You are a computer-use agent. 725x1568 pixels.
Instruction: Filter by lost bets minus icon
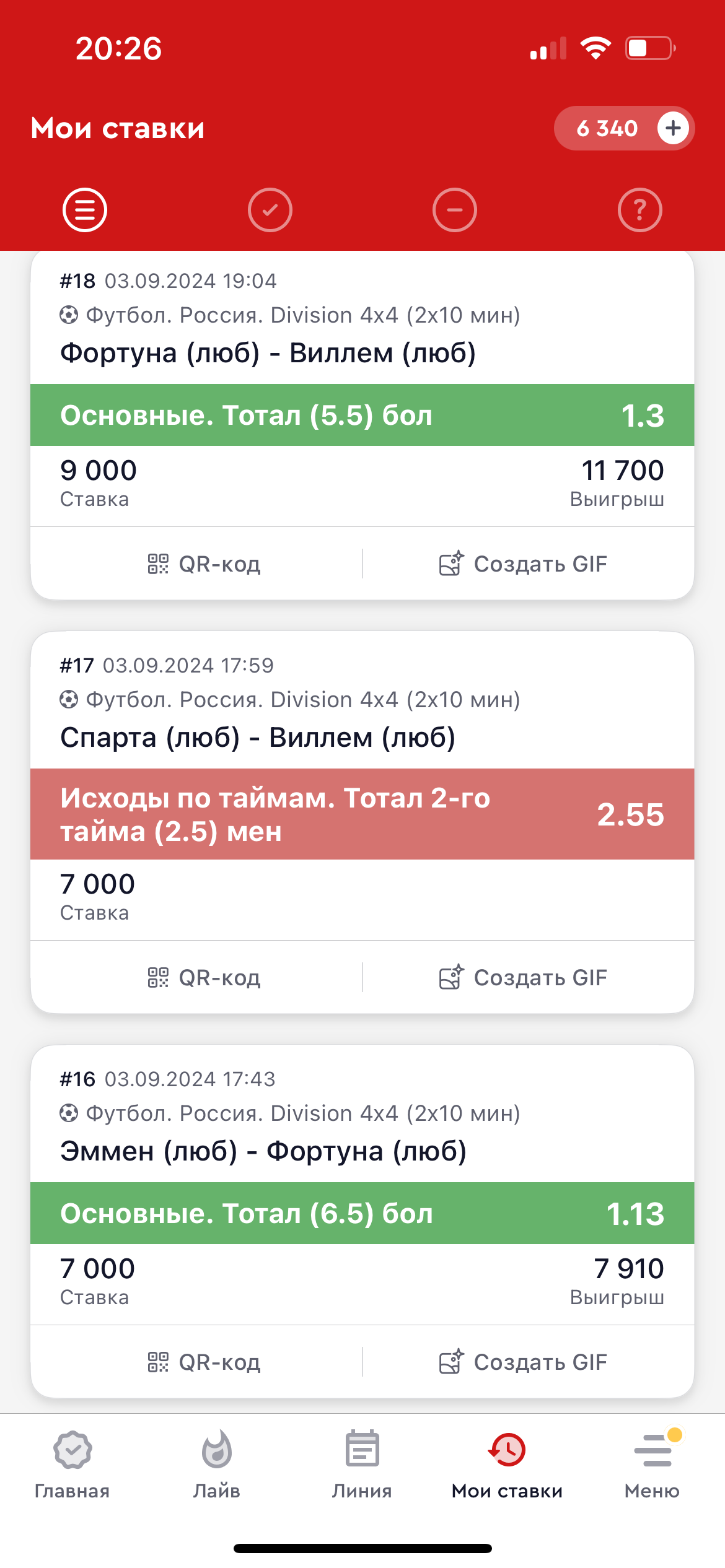click(x=455, y=210)
